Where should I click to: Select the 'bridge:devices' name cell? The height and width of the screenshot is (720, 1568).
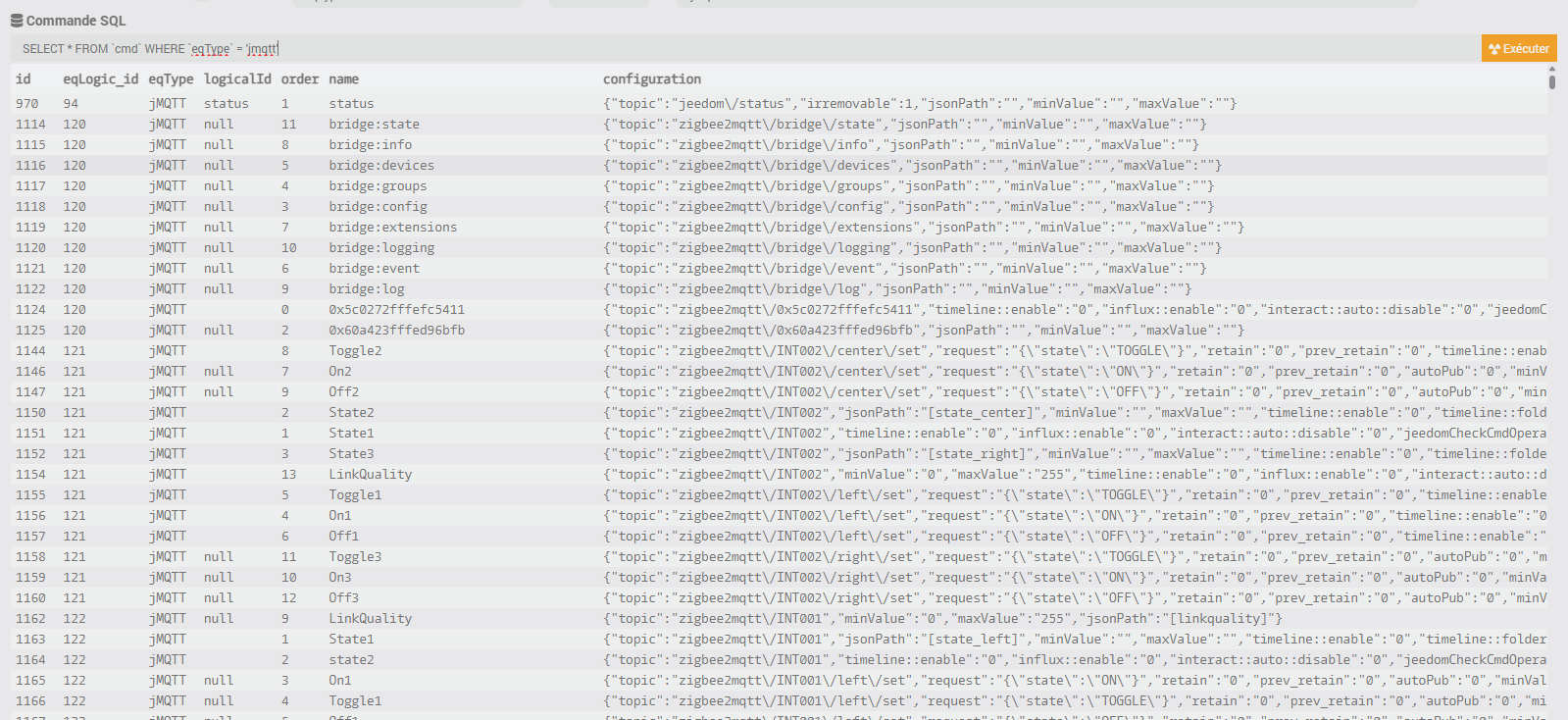tap(380, 166)
